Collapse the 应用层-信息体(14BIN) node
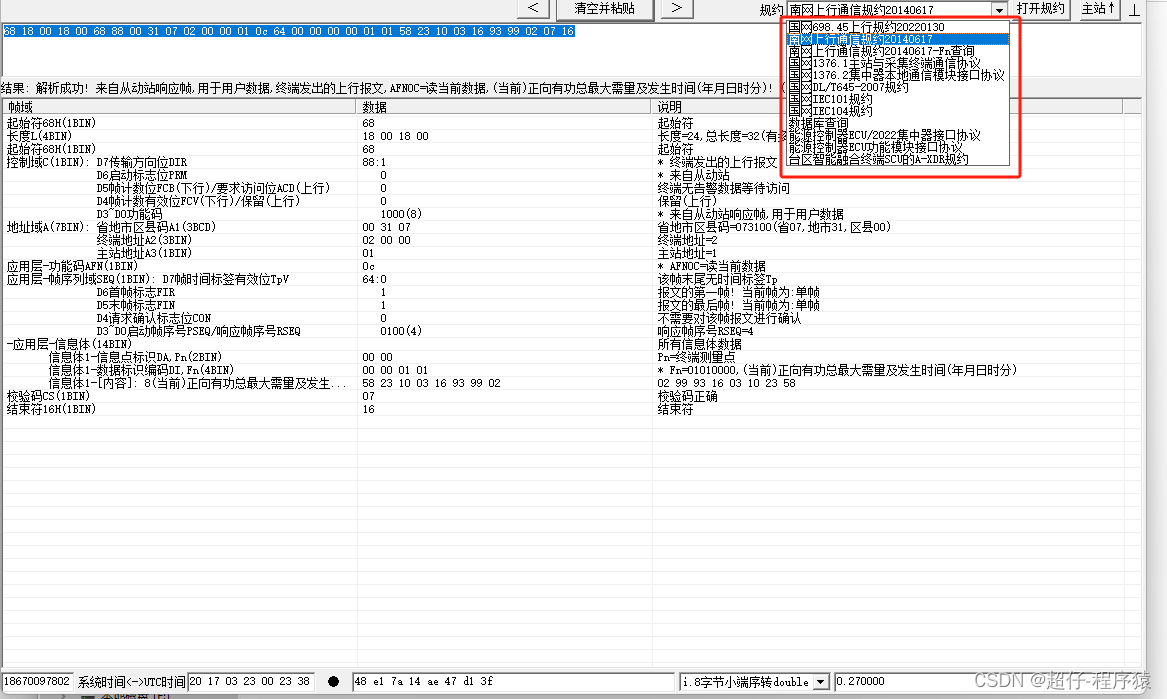Viewport: 1167px width, 699px height. click(9, 345)
